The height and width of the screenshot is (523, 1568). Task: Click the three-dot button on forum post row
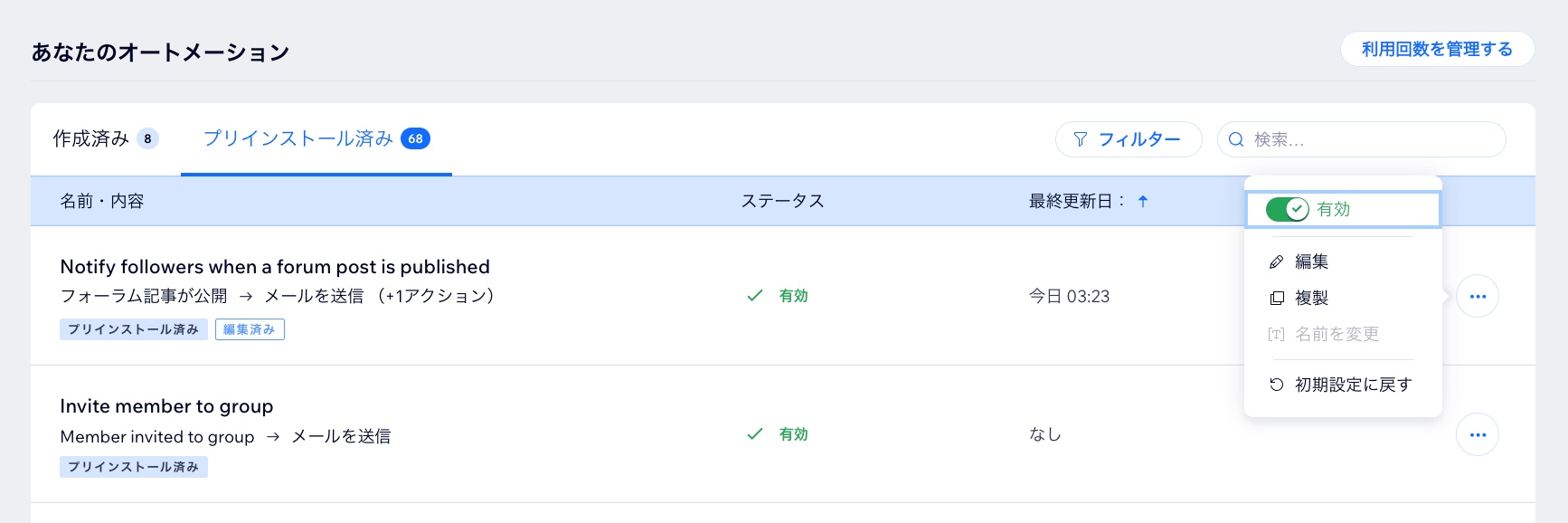tap(1478, 296)
